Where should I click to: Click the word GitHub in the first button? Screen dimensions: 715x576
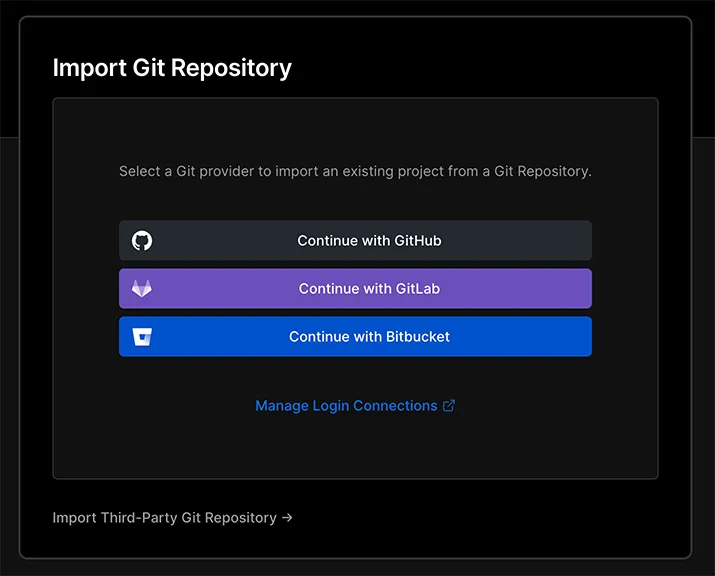point(418,240)
